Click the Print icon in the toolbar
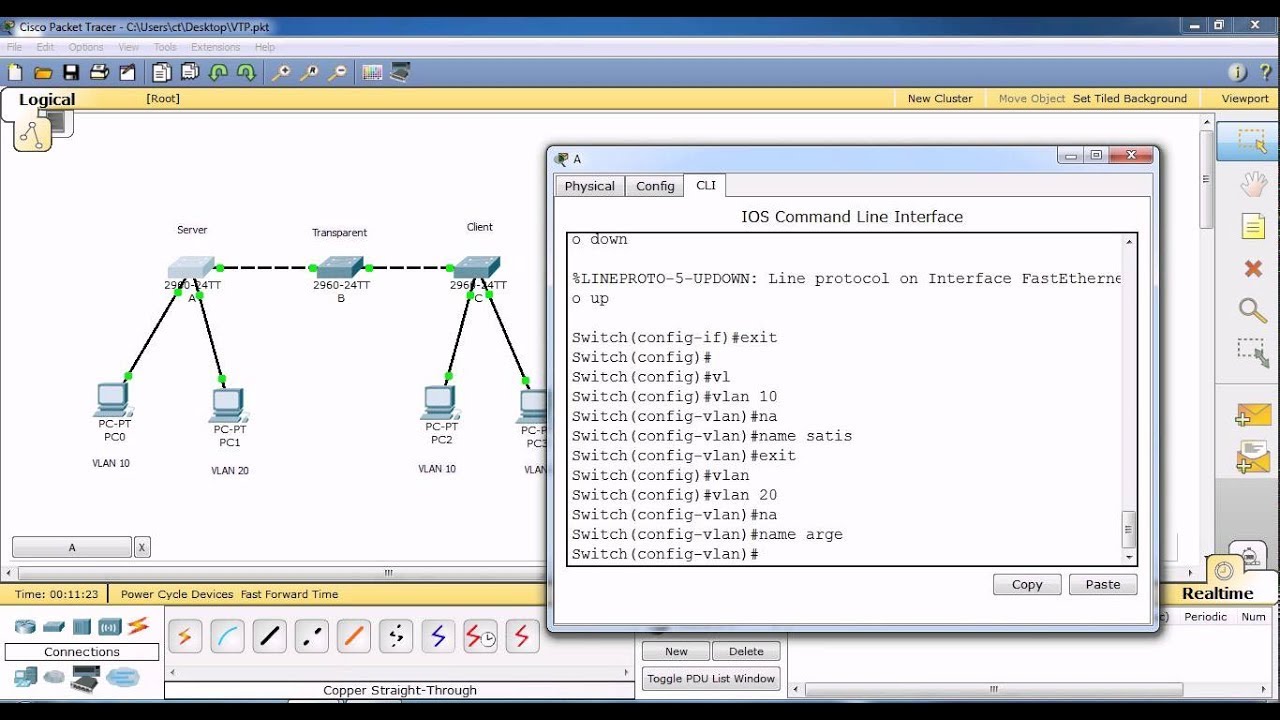Screen dimensions: 1280x720 coord(99,72)
